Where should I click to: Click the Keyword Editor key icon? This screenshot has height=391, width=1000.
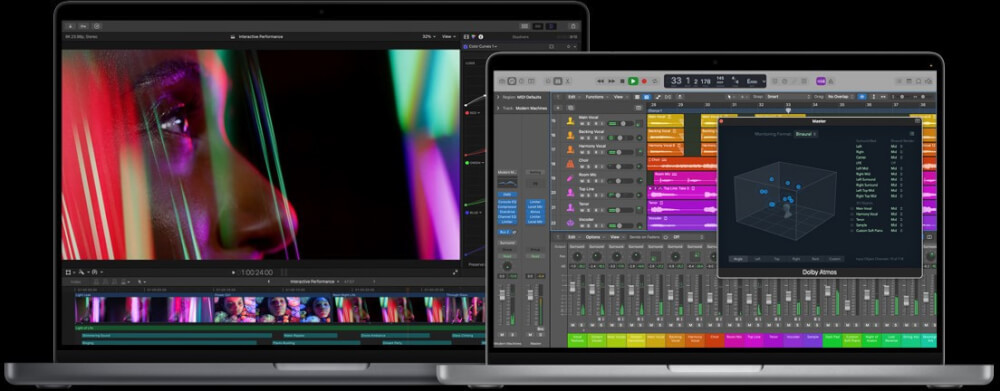(x=84, y=26)
